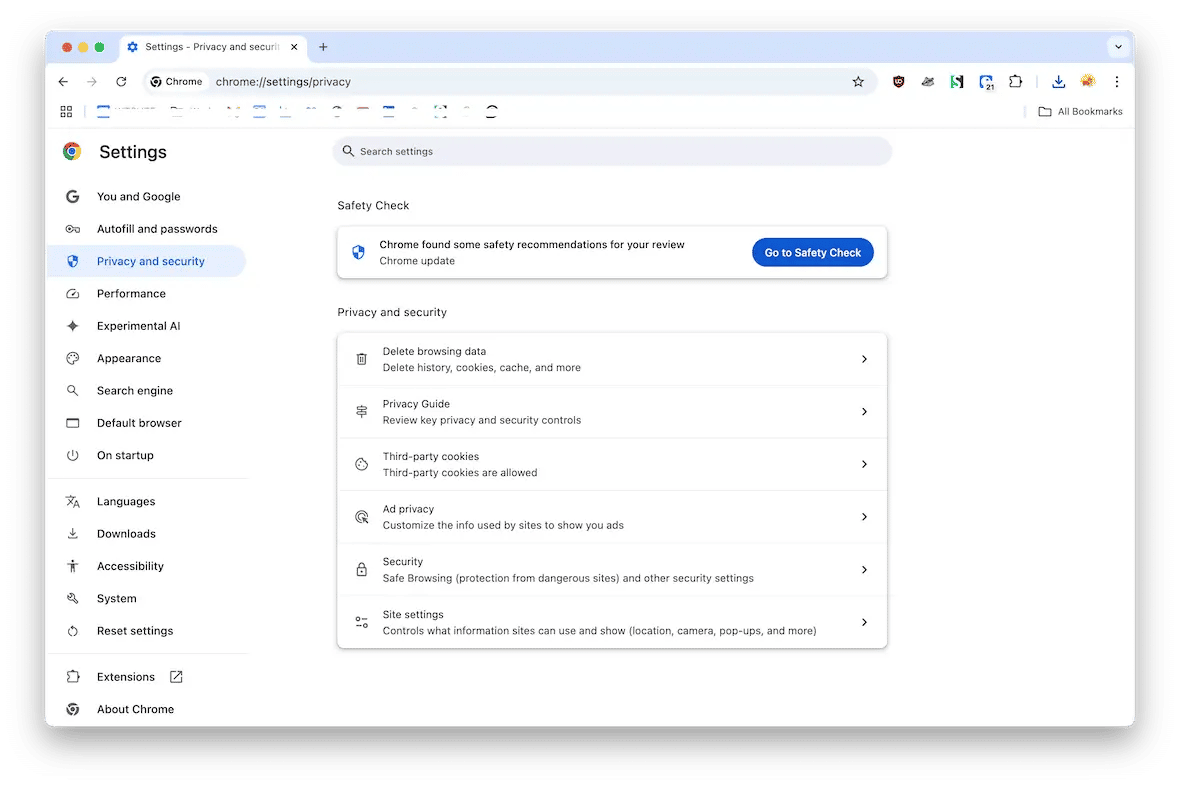Go to Autofill and passwords section
Viewport: 1180px width, 786px height.
point(157,229)
